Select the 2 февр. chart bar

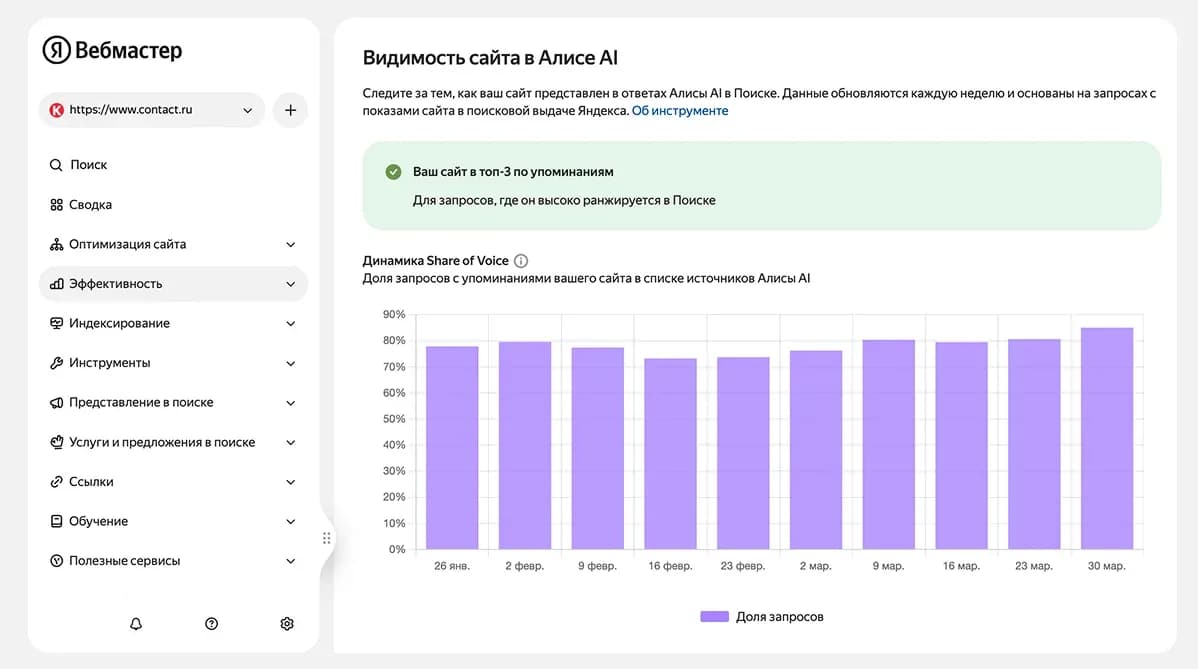[525, 446]
